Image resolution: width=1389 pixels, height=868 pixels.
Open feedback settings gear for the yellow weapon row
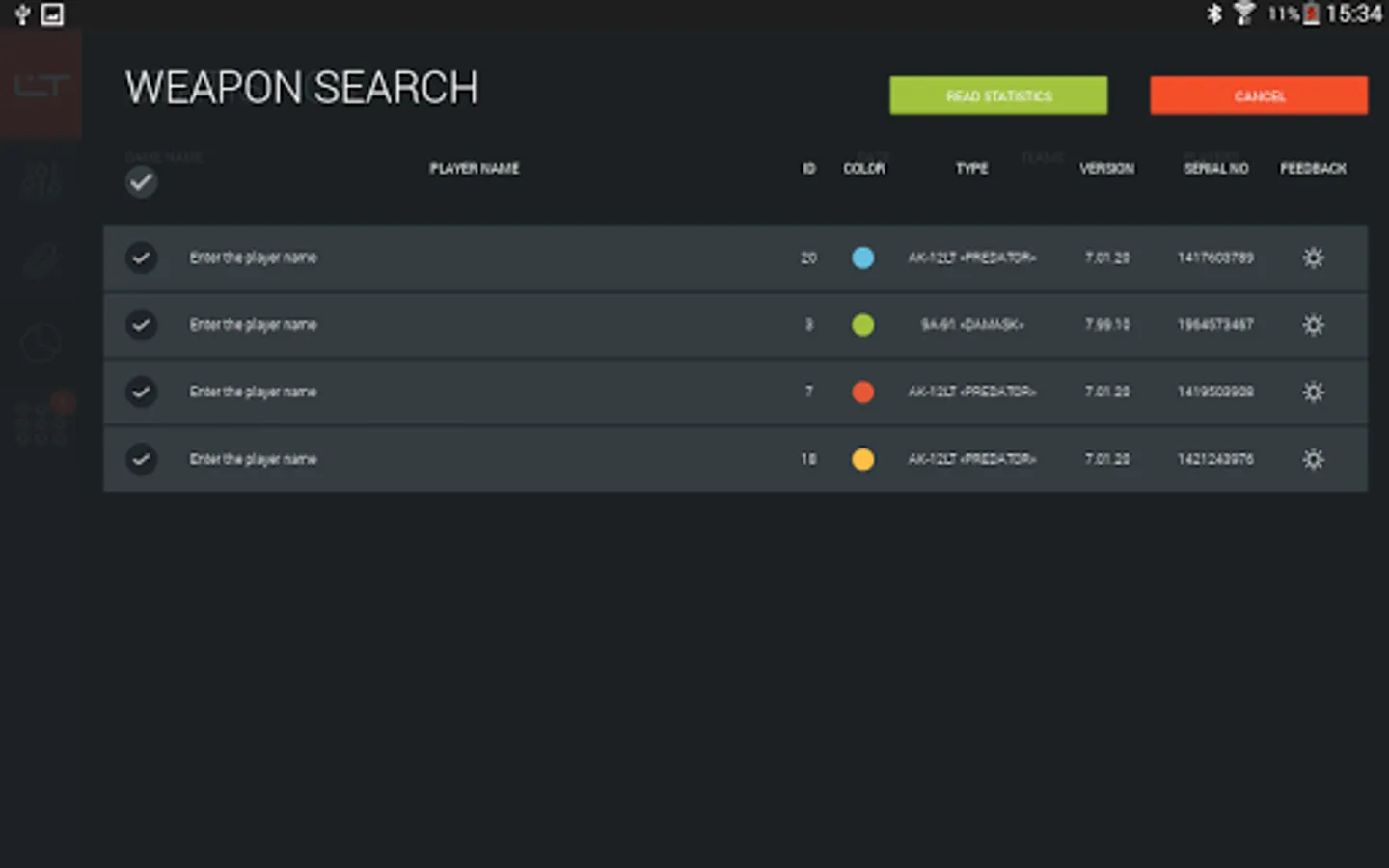(1313, 459)
